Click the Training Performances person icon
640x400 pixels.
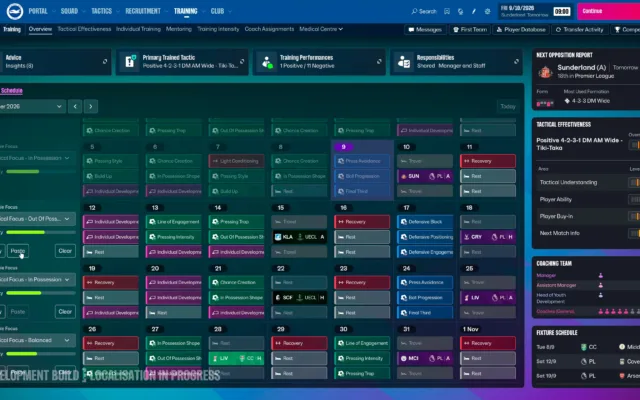pos(267,62)
